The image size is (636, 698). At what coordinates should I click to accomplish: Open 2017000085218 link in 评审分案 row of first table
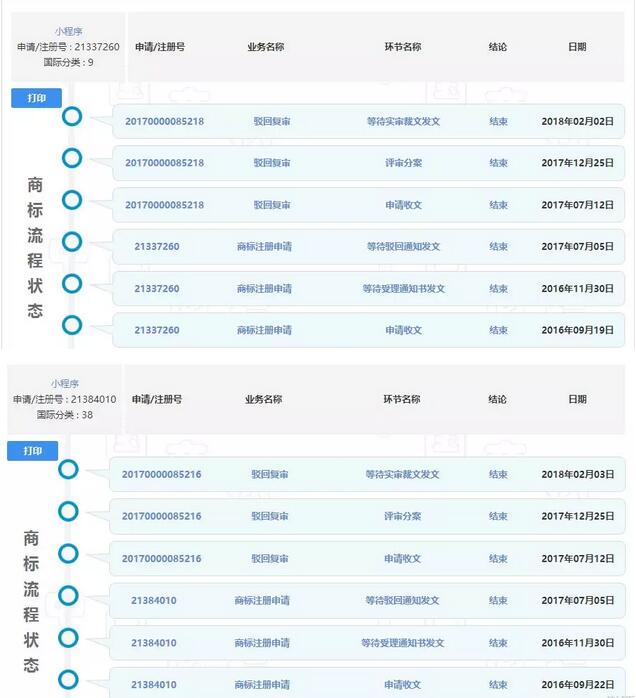point(164,163)
